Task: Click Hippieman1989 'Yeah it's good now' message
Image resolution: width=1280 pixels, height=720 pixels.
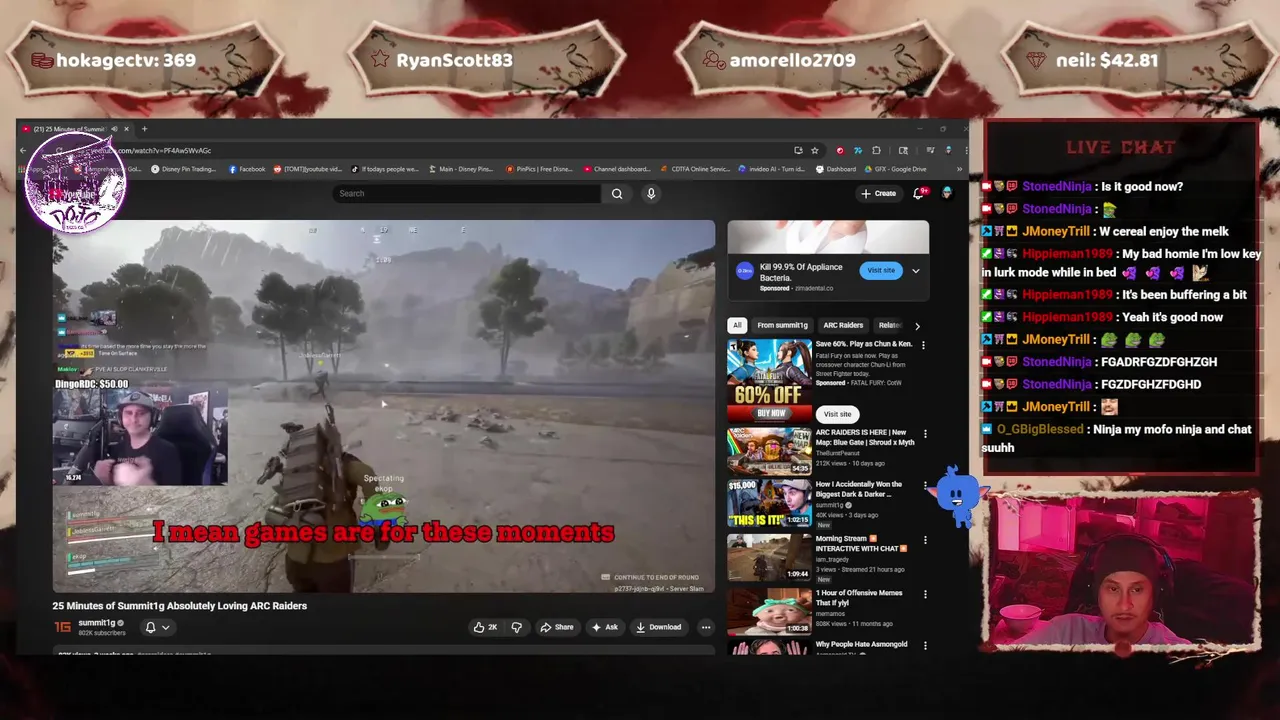Action: 1103,317
